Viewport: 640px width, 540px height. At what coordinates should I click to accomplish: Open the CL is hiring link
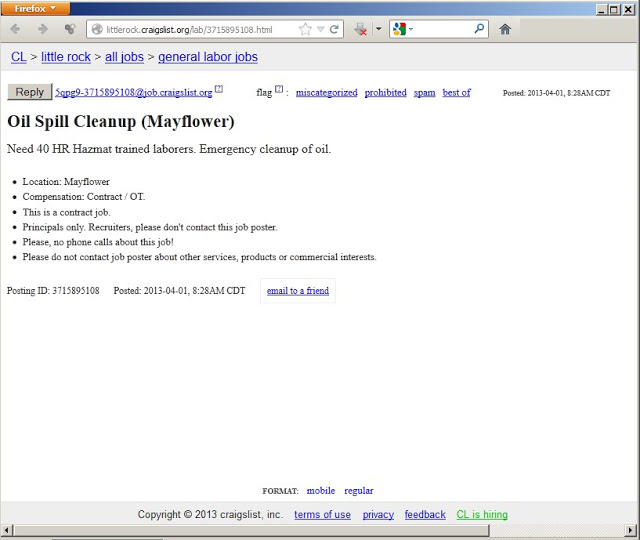(x=482, y=515)
